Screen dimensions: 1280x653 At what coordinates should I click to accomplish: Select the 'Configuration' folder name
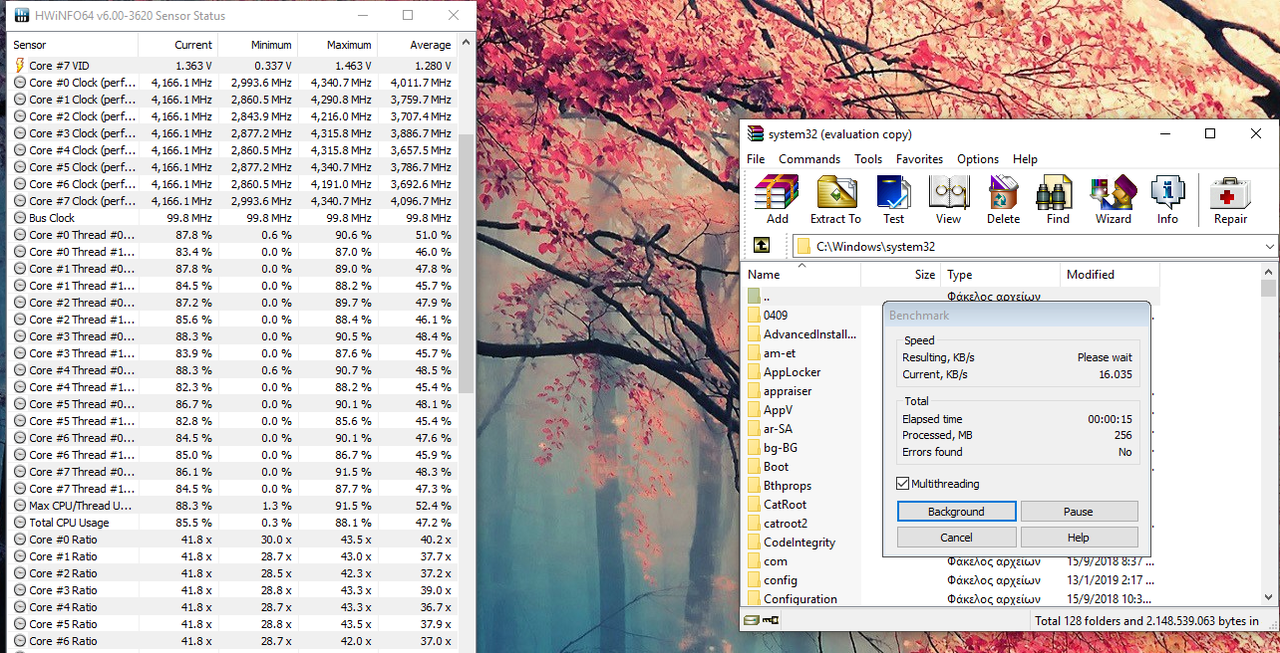800,599
